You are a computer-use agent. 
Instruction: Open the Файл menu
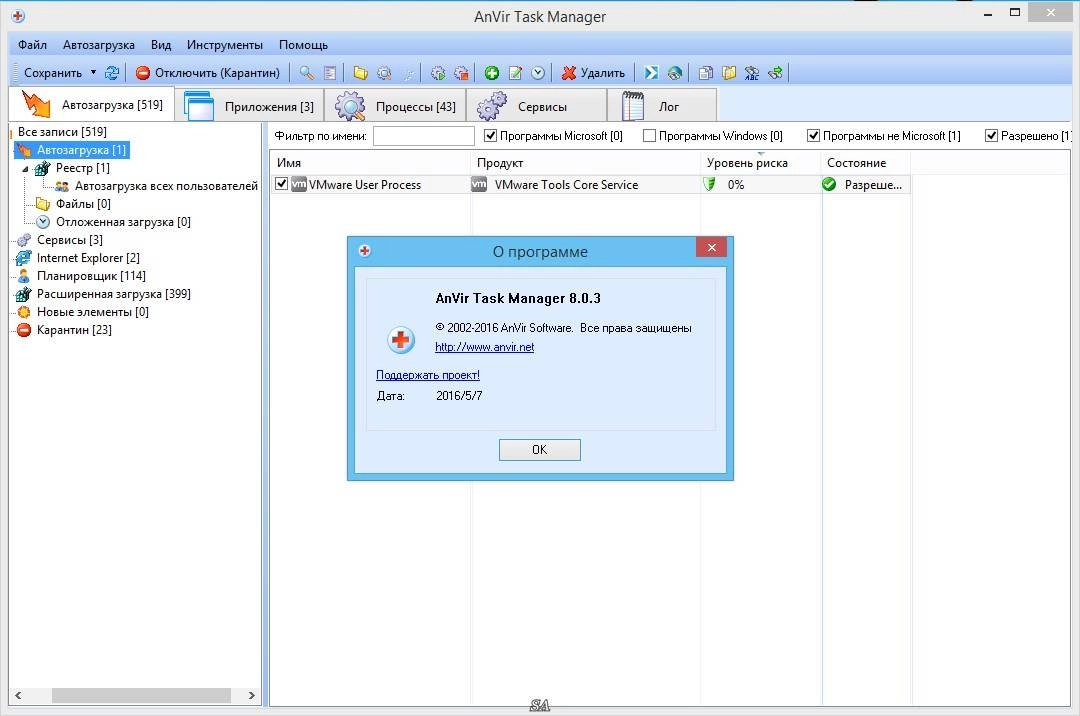(x=32, y=45)
